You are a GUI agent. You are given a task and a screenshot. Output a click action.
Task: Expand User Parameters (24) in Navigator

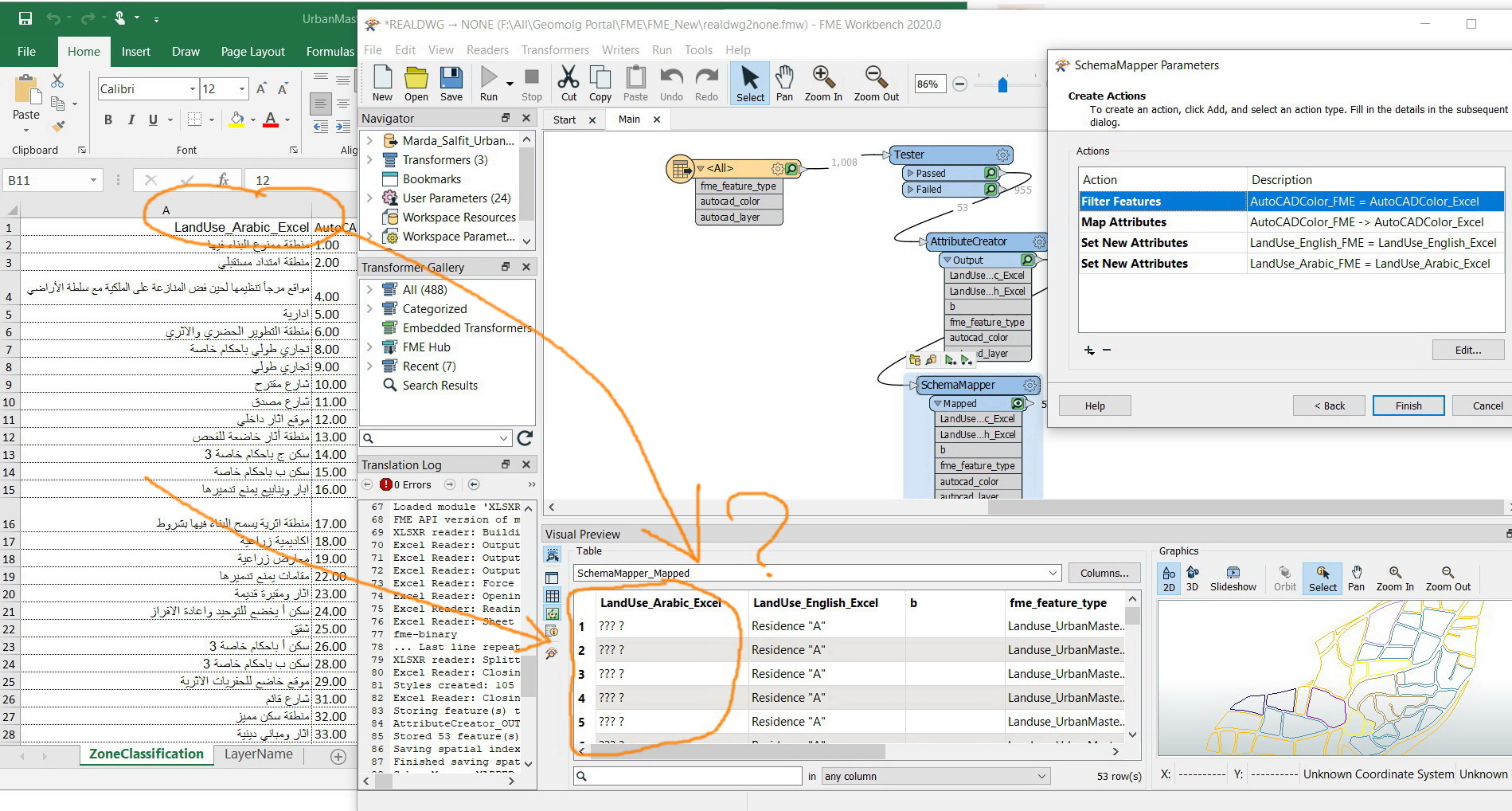(x=369, y=198)
